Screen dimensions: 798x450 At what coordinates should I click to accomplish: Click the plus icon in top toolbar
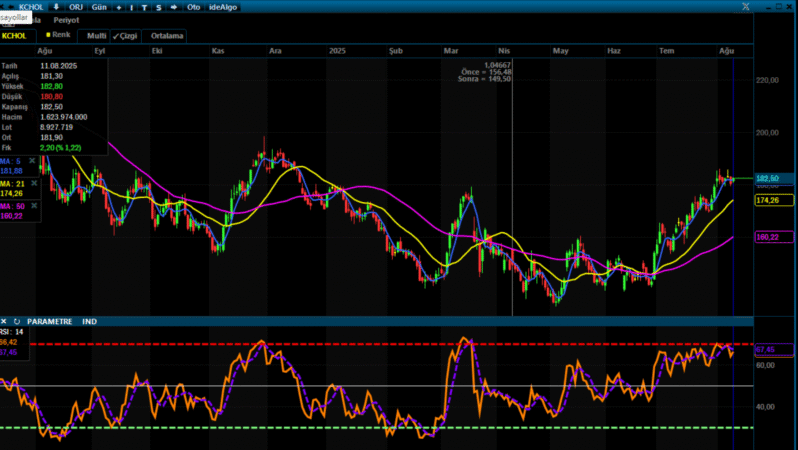(x=119, y=6)
